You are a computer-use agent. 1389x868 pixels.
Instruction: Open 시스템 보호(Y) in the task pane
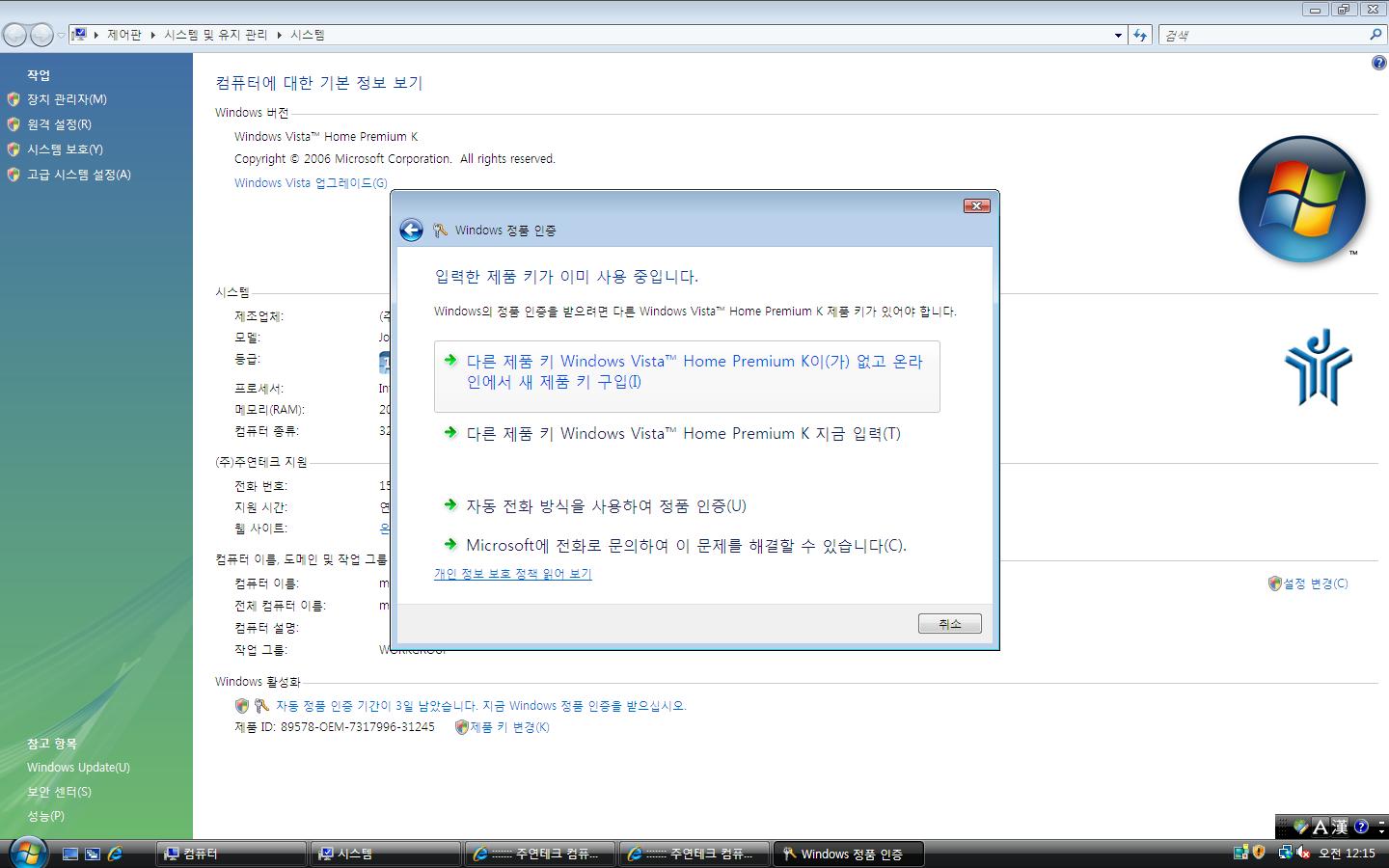[65, 149]
